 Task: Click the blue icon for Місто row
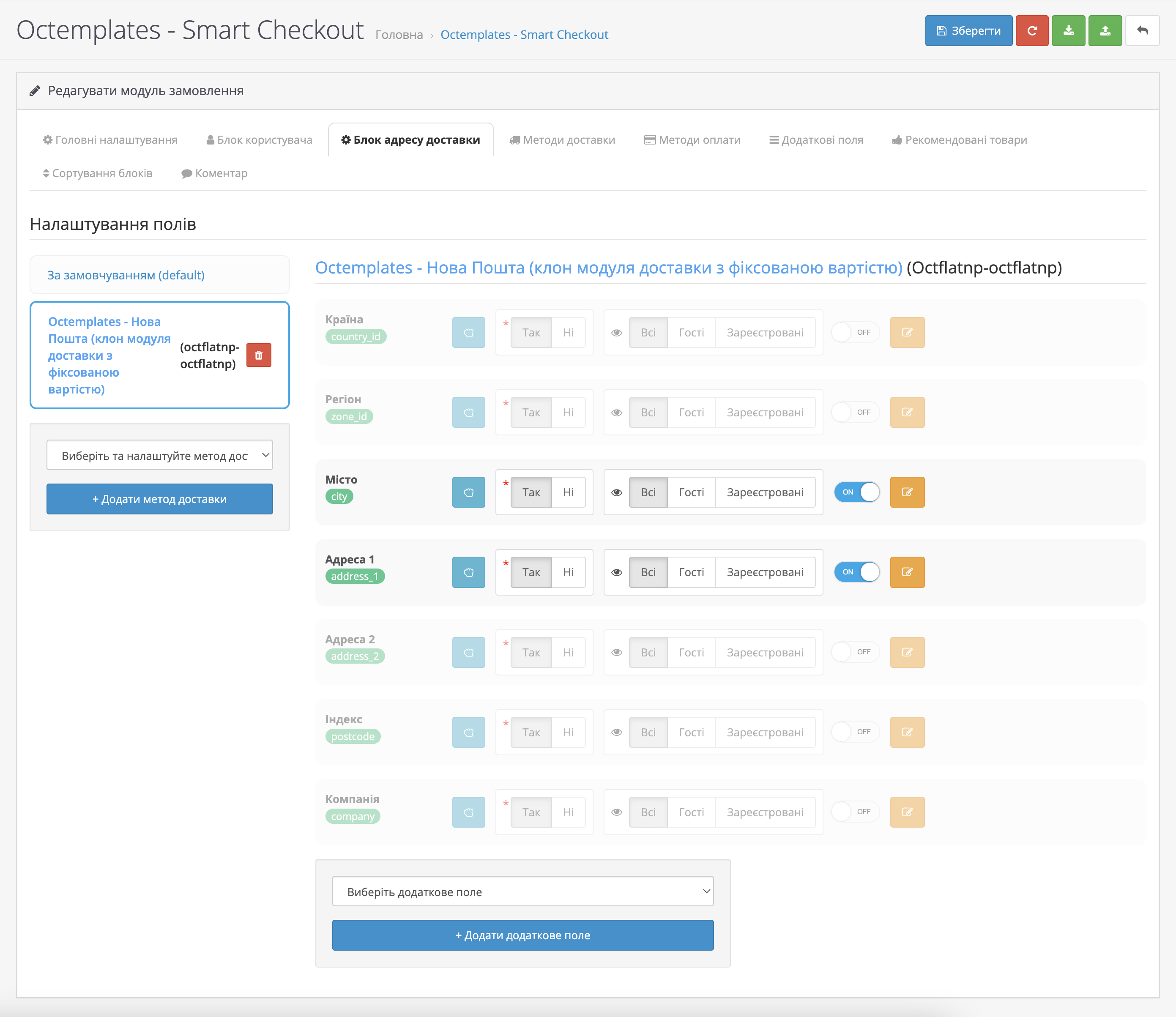468,492
